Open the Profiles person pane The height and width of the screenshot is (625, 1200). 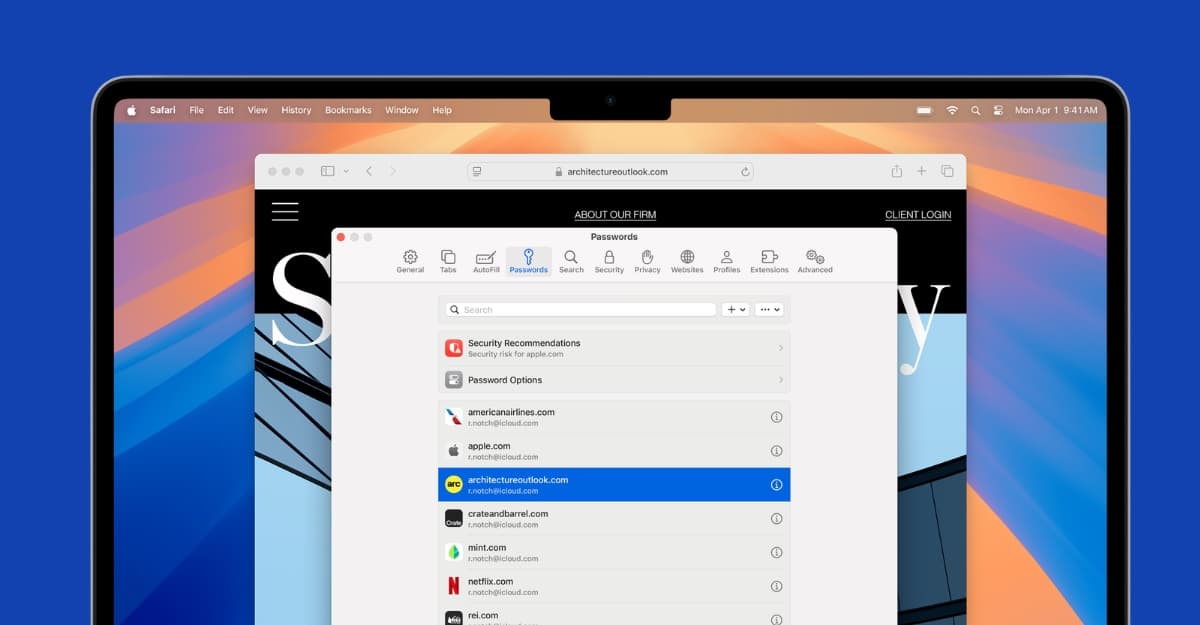coord(727,261)
